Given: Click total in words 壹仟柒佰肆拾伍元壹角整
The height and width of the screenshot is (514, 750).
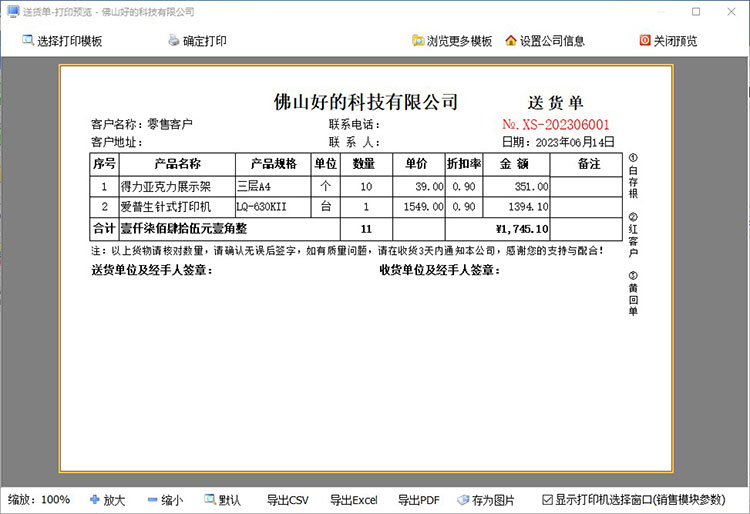Looking at the screenshot, I should (184, 229).
